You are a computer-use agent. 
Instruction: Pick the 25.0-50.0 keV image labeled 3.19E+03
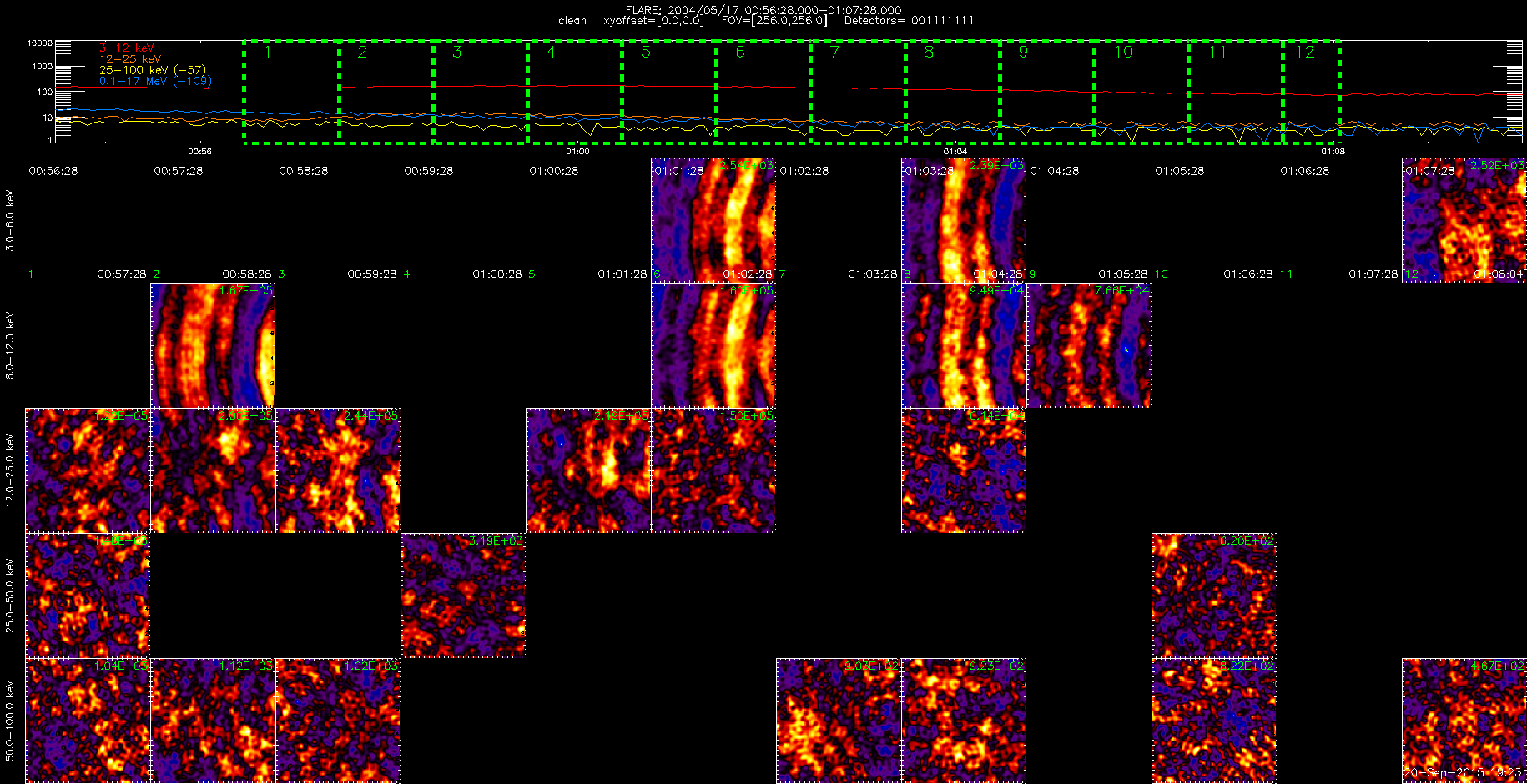click(x=463, y=596)
